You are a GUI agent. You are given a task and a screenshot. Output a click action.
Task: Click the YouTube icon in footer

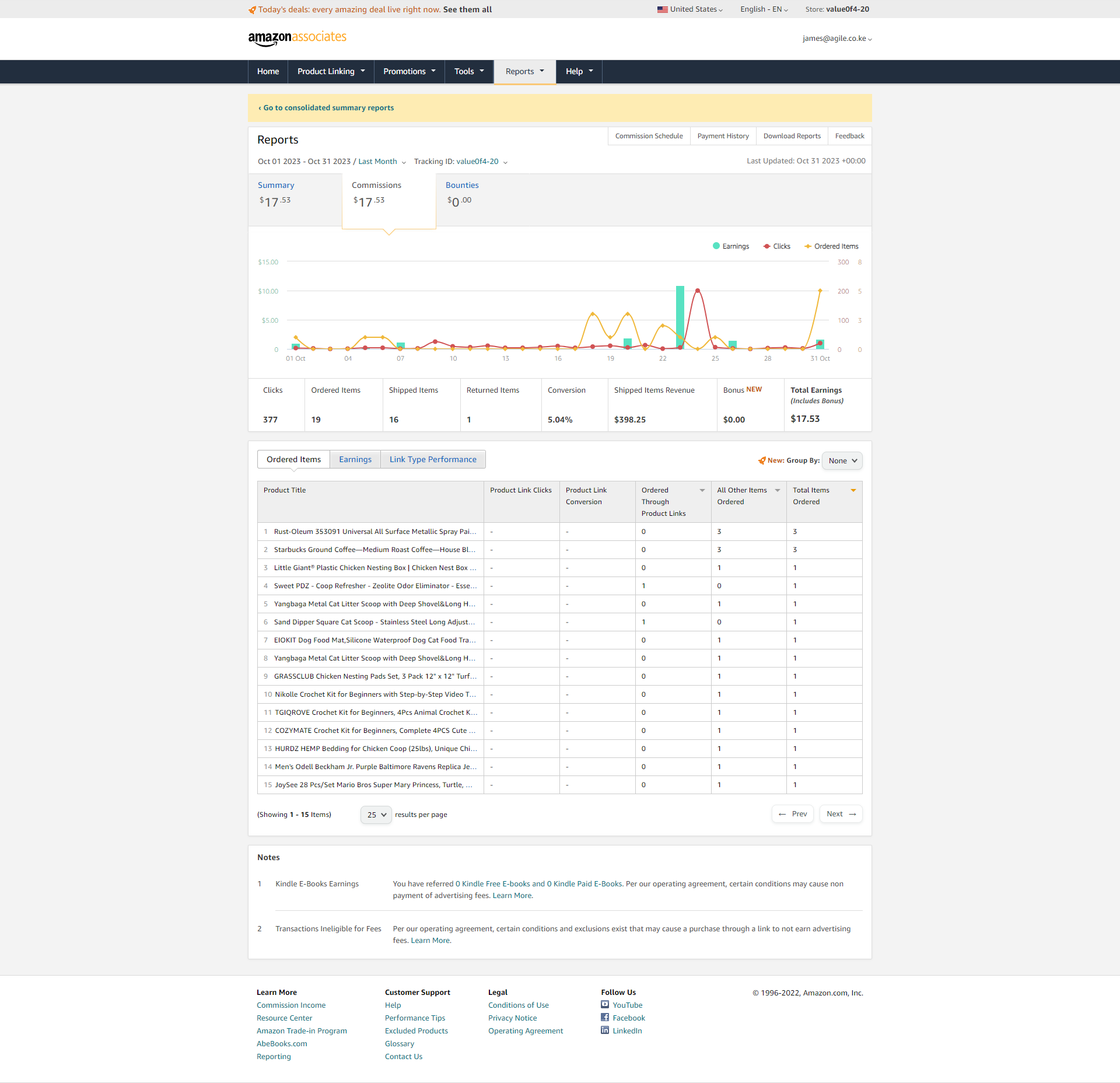[605, 1004]
